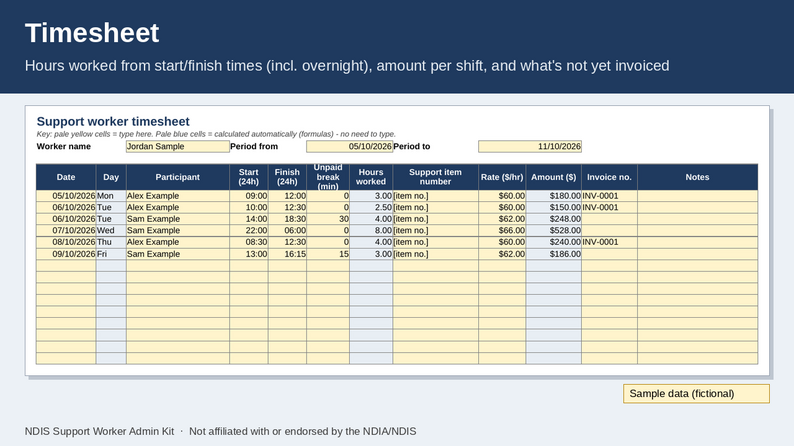Click the Notes column header

[x=697, y=177]
